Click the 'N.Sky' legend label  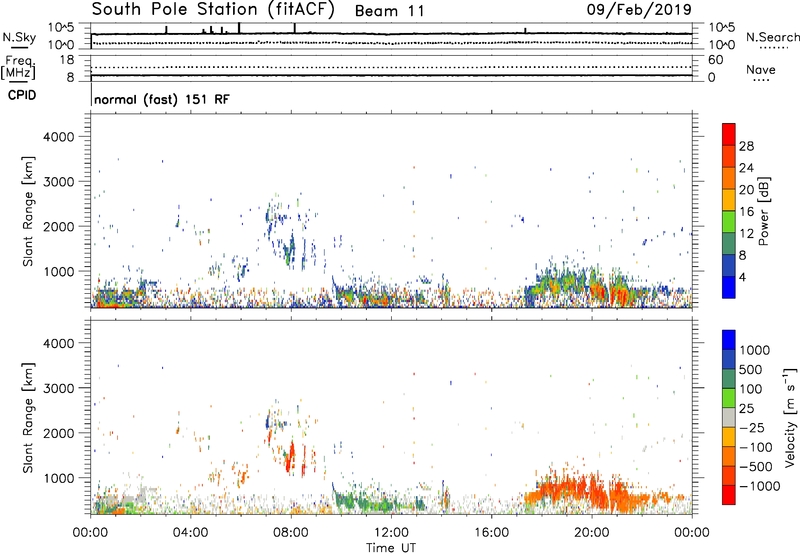[x=19, y=37]
